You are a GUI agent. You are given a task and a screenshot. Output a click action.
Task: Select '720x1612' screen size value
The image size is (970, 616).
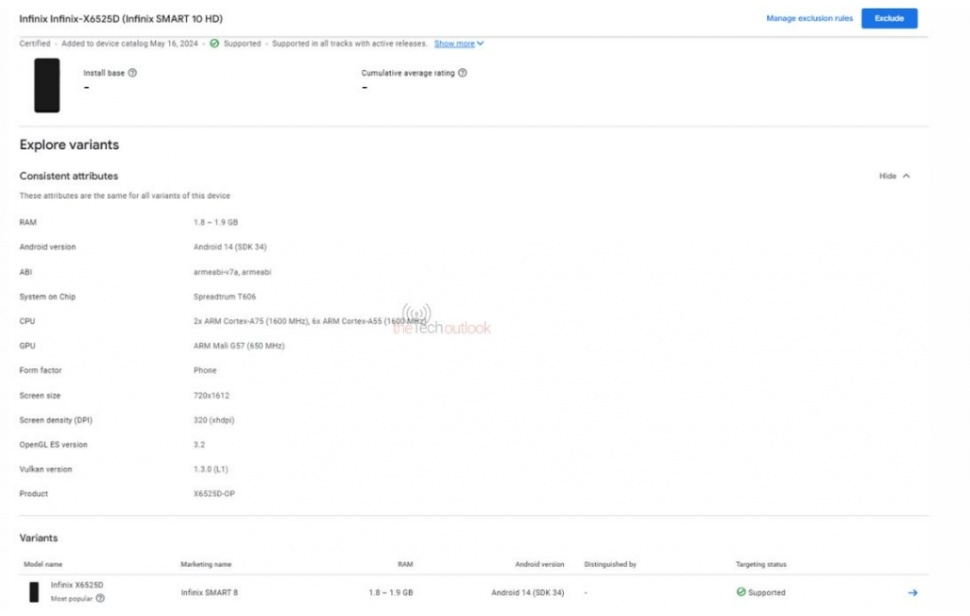click(x=211, y=396)
